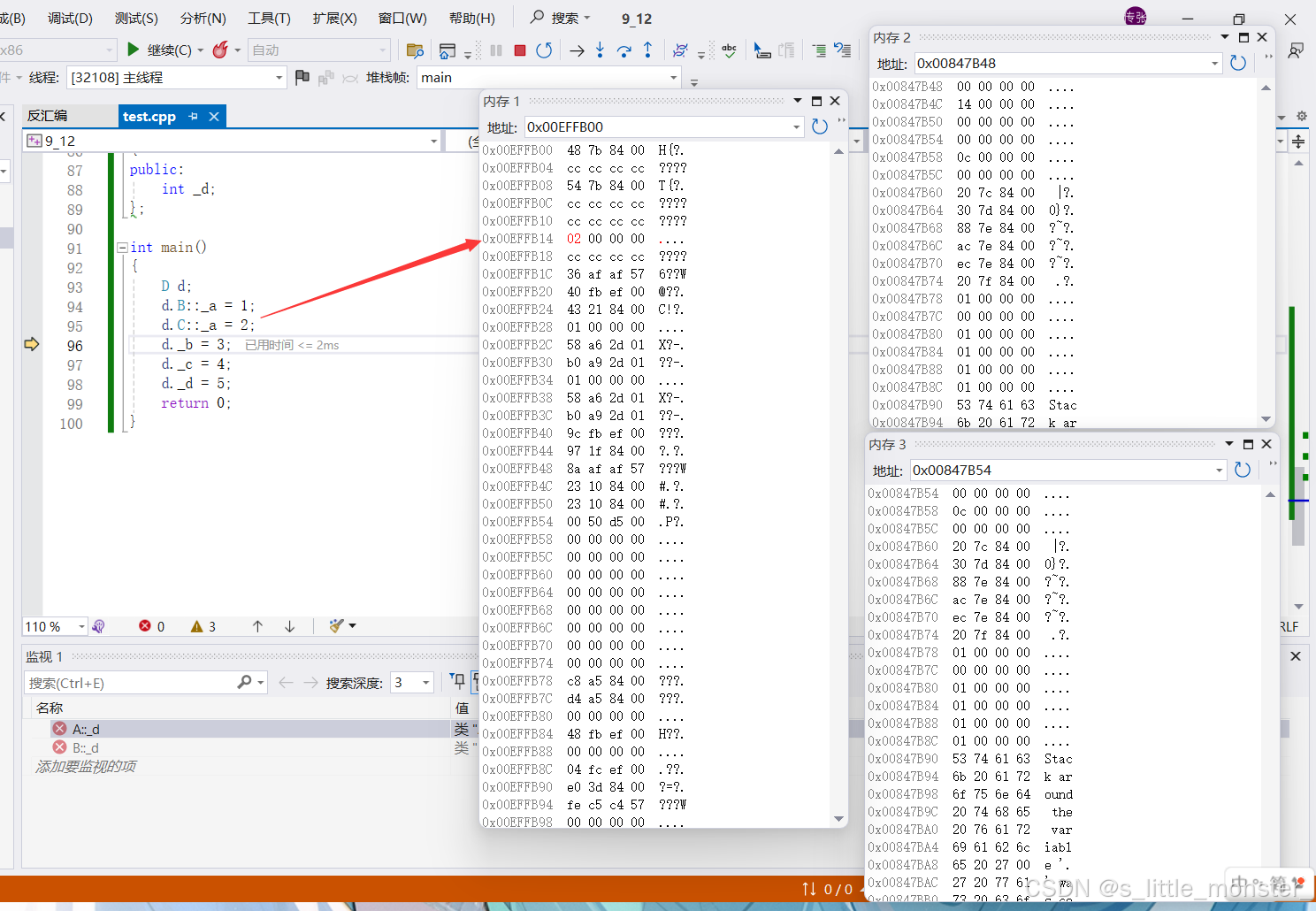The image size is (1316, 911).
Task: Open the stack frame main dropdown
Action: click(674, 78)
